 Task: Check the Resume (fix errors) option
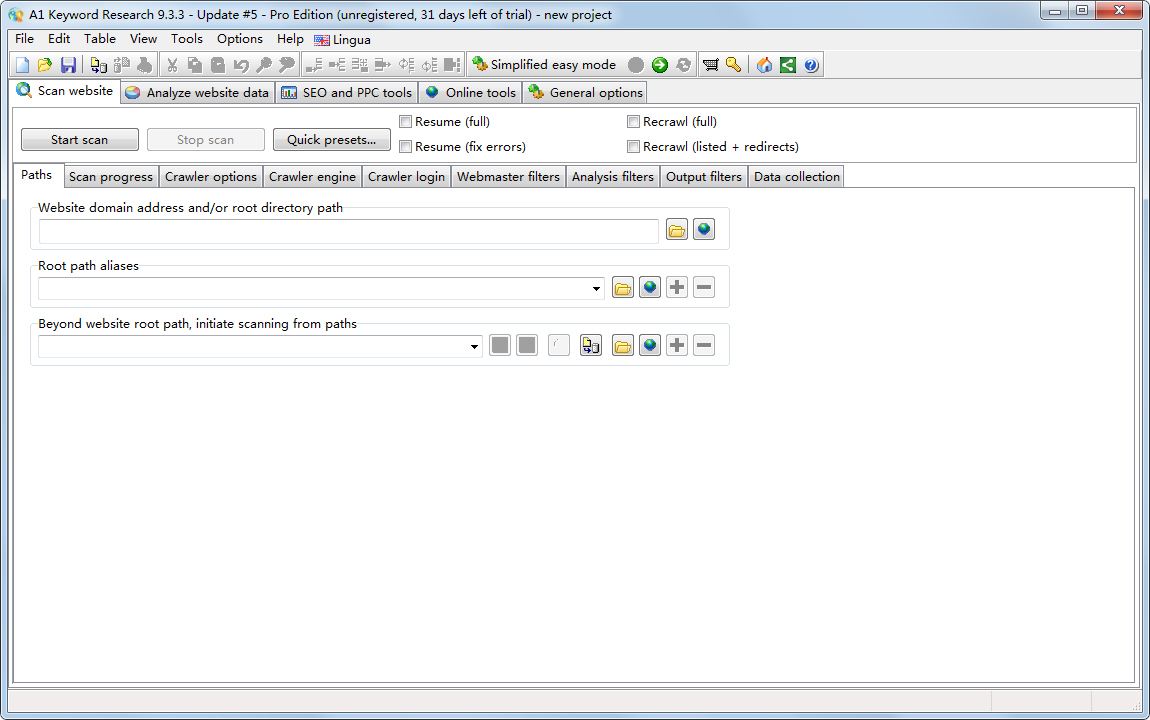pyautogui.click(x=406, y=147)
